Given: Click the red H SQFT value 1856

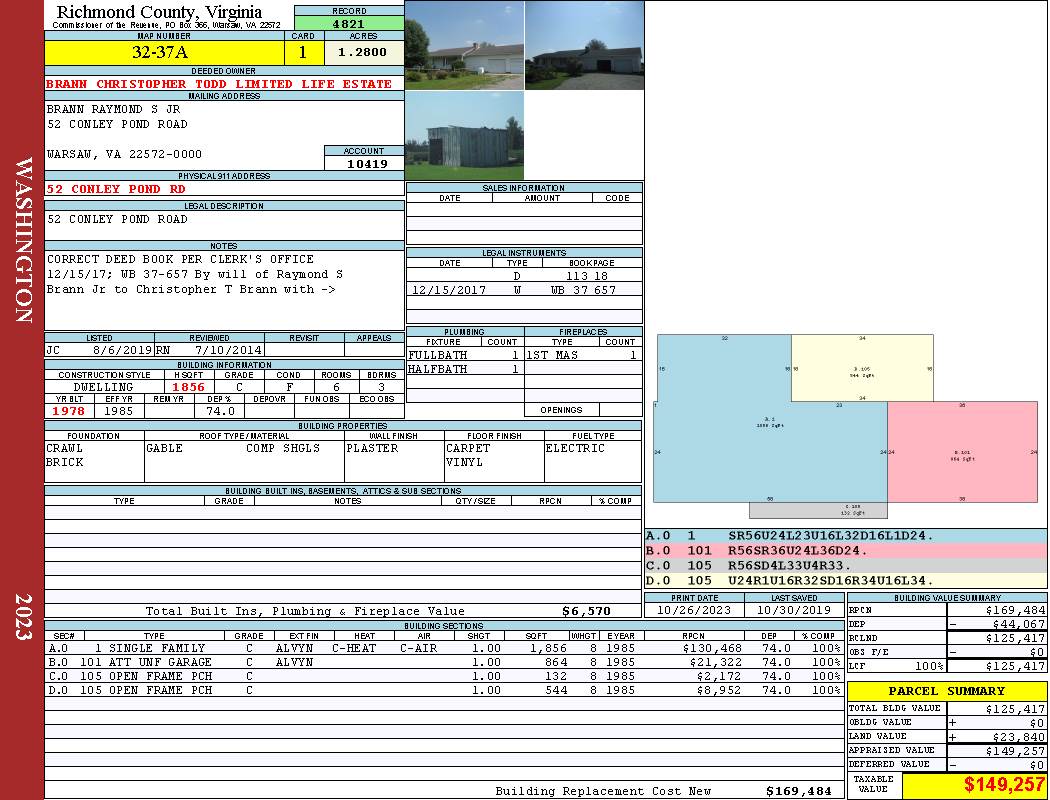Looking at the screenshot, I should click(188, 387).
